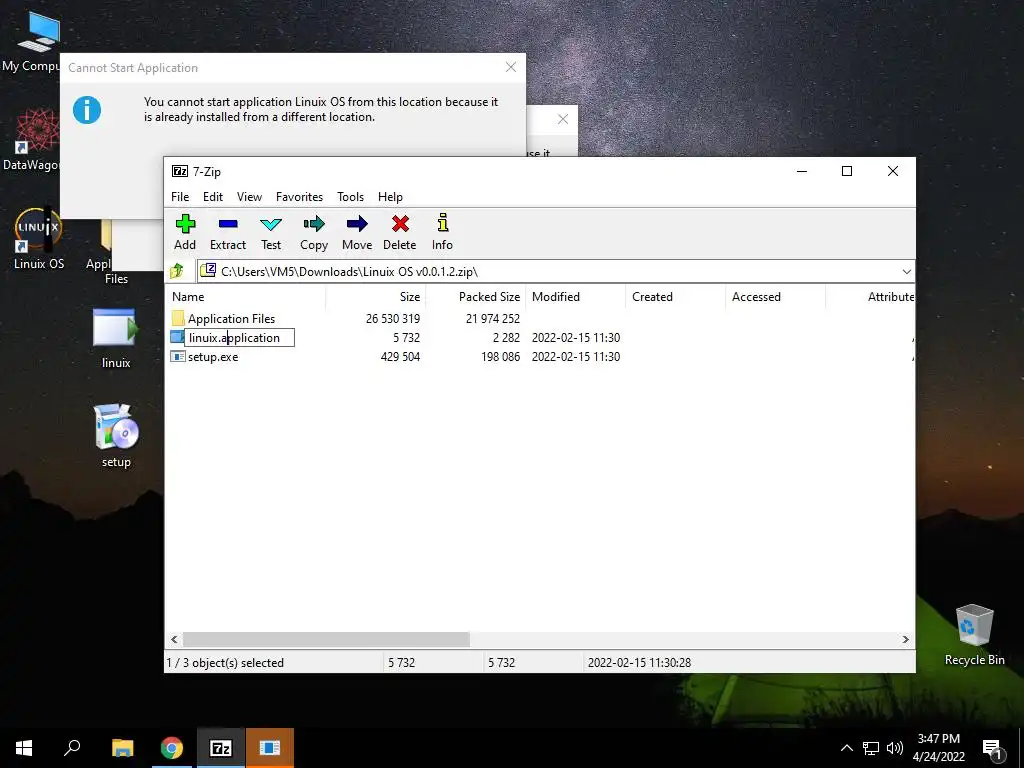Click the scroll right arrow of the file list
The height and width of the screenshot is (768, 1024).
pyautogui.click(x=906, y=639)
